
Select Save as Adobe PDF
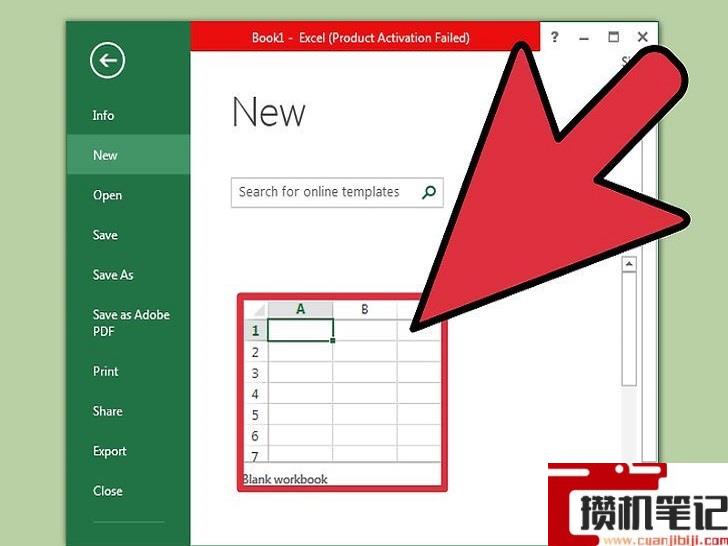click(131, 323)
